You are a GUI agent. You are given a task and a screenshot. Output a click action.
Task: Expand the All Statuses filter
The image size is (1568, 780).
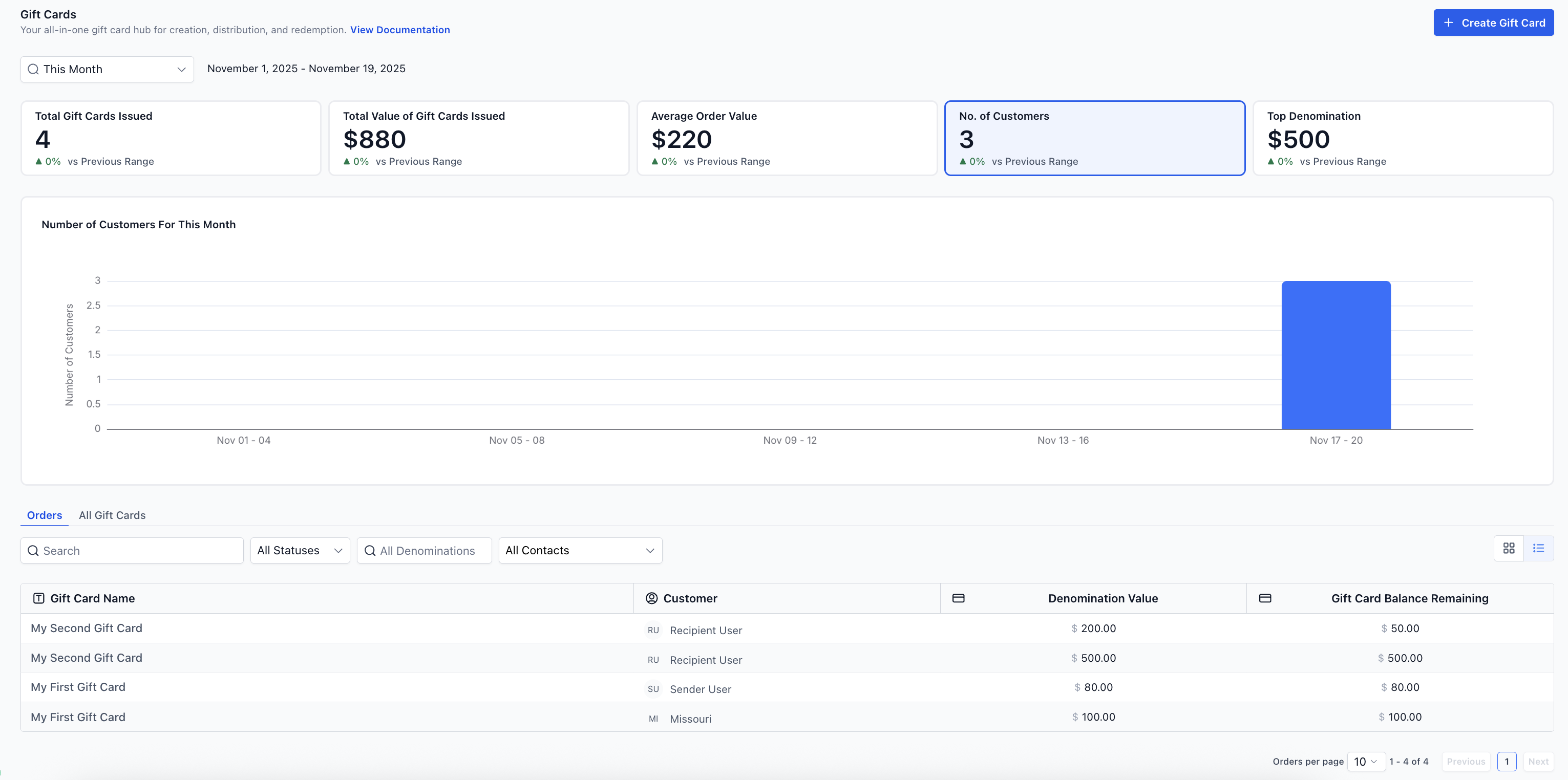[300, 550]
